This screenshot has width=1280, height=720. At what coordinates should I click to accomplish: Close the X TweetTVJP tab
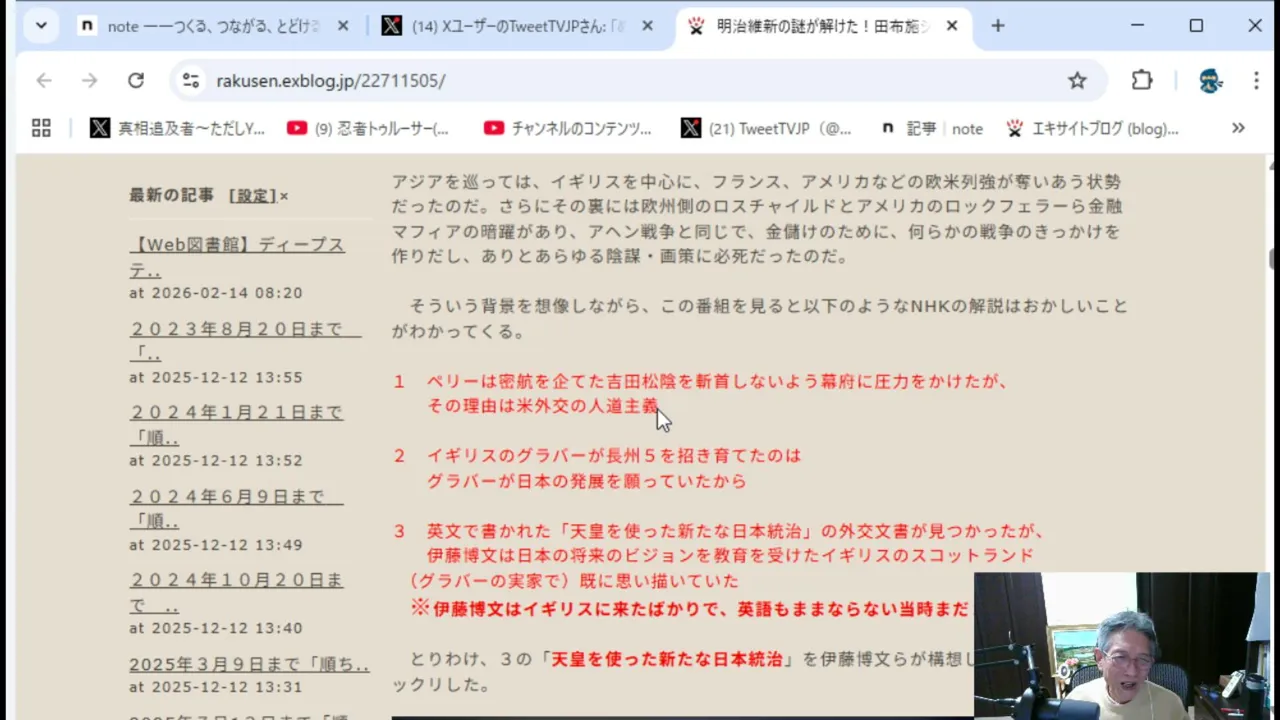click(x=647, y=27)
